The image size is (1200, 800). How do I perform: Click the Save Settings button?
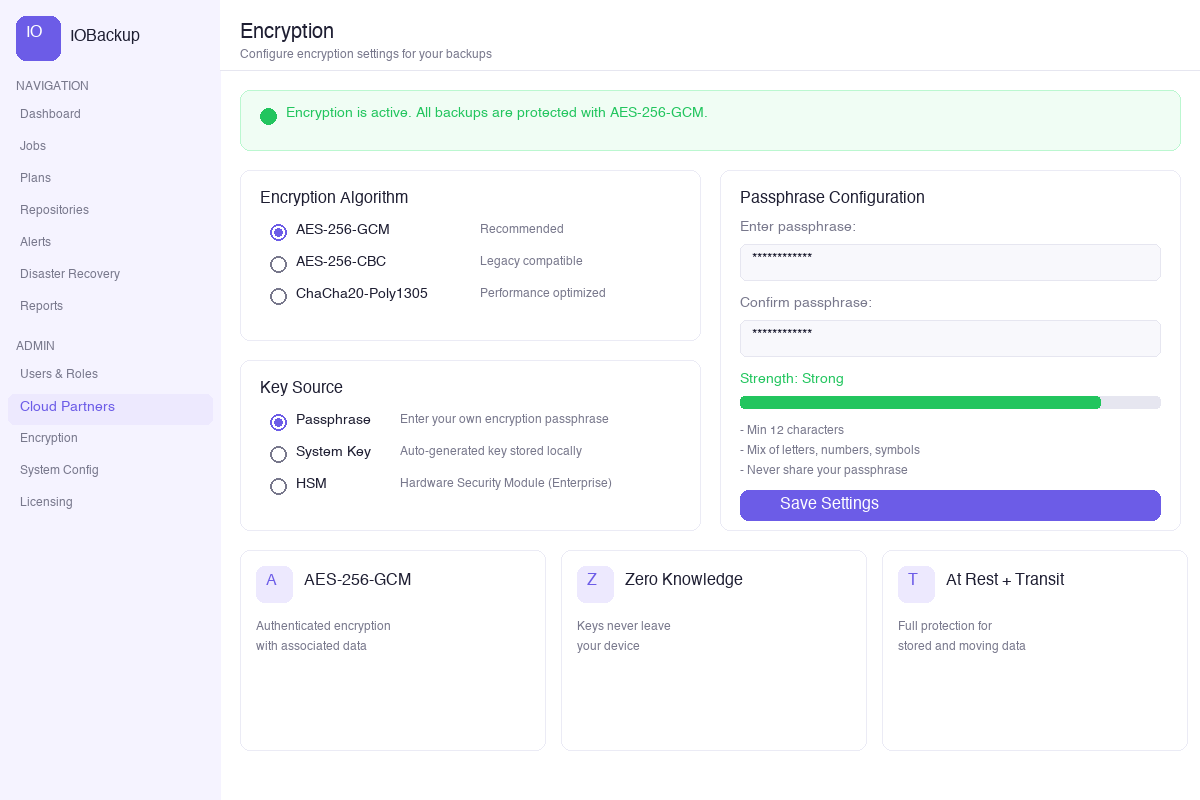pos(950,505)
